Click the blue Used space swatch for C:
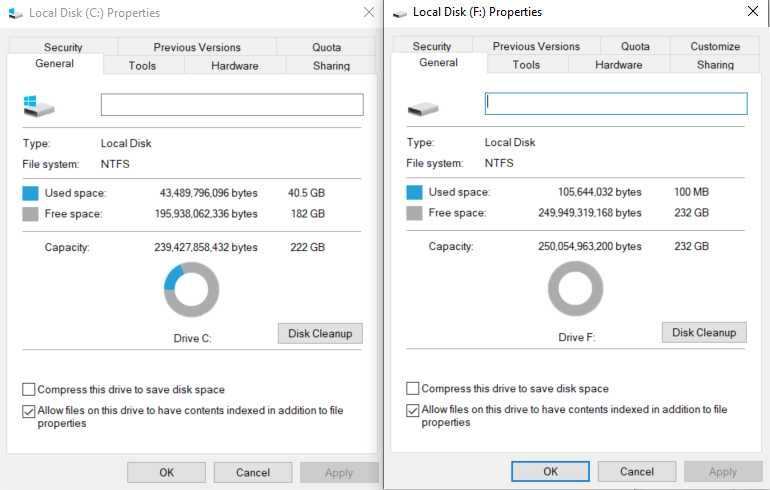The height and width of the screenshot is (490, 770). [30, 193]
